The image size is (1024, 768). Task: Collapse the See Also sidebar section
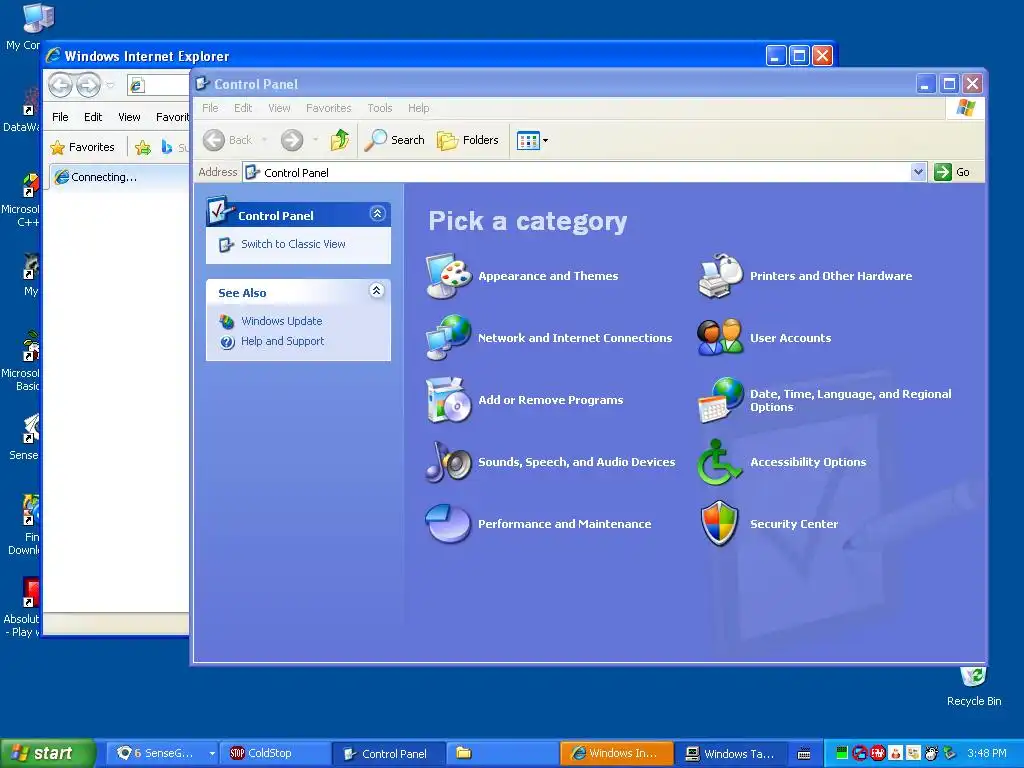(x=376, y=291)
